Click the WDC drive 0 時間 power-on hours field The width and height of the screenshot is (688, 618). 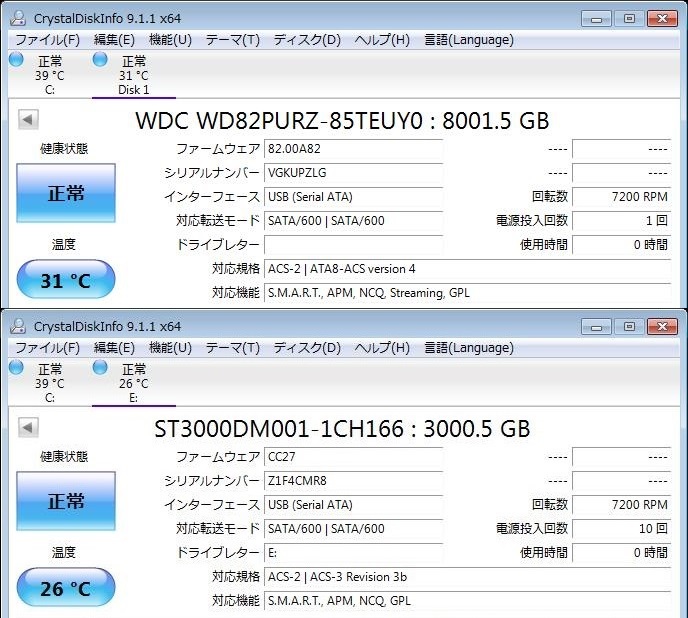click(x=622, y=244)
